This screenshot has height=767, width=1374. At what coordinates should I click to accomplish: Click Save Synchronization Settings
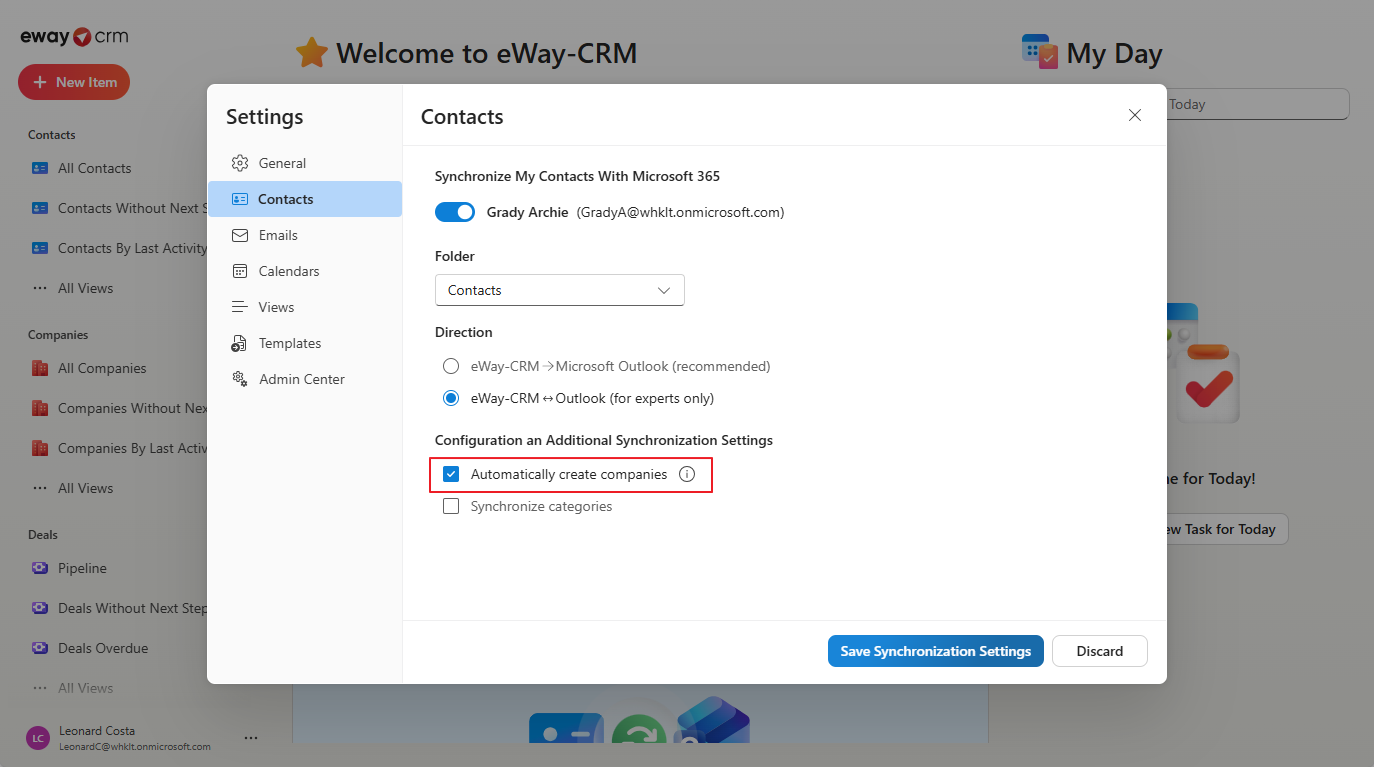936,651
